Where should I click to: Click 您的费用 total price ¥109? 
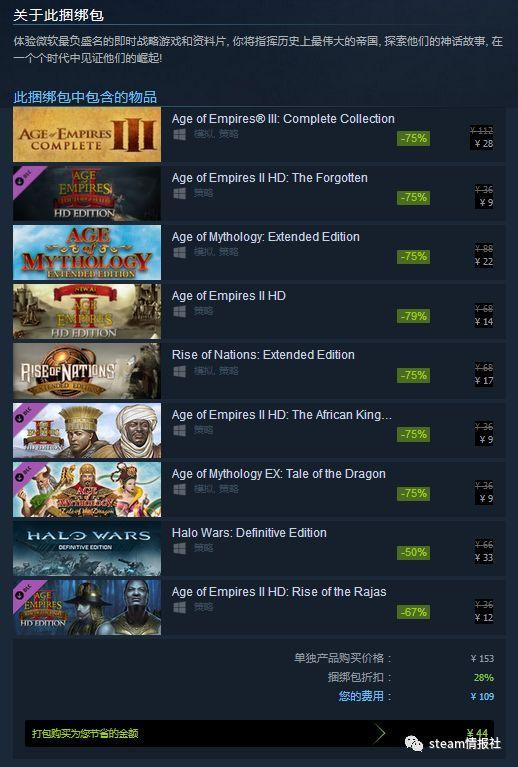482,696
